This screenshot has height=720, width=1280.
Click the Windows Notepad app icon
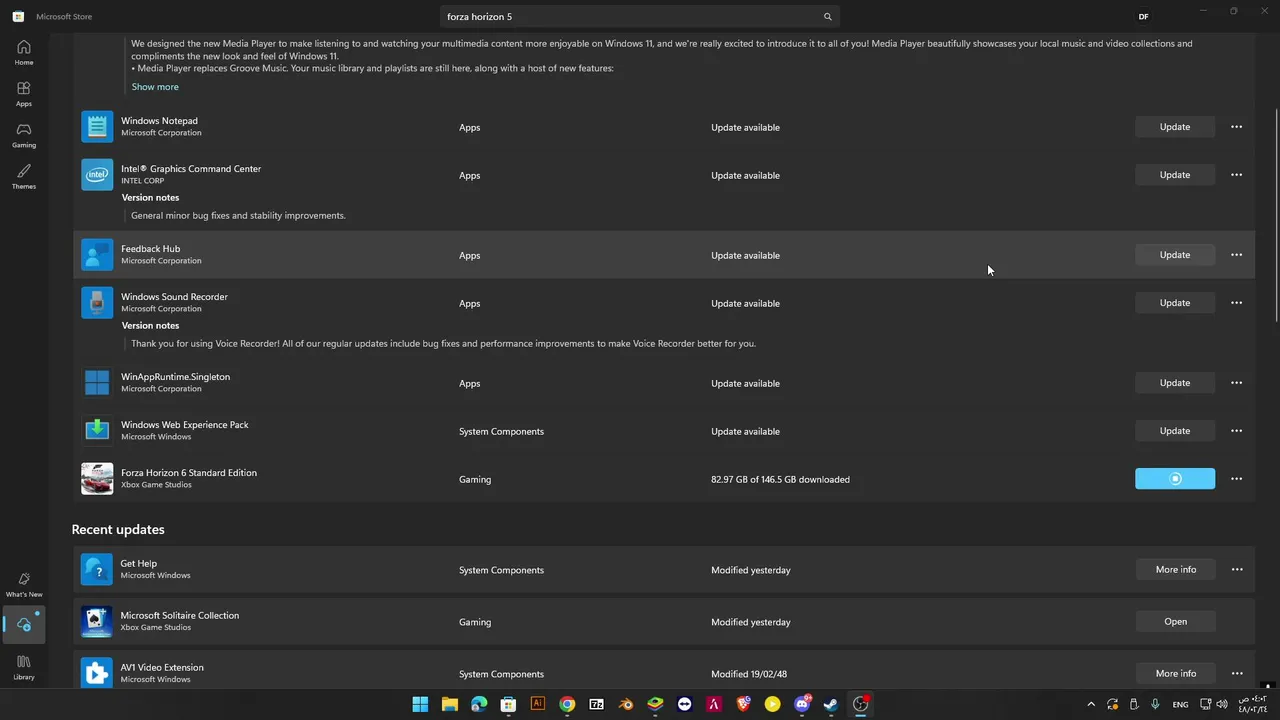(97, 127)
